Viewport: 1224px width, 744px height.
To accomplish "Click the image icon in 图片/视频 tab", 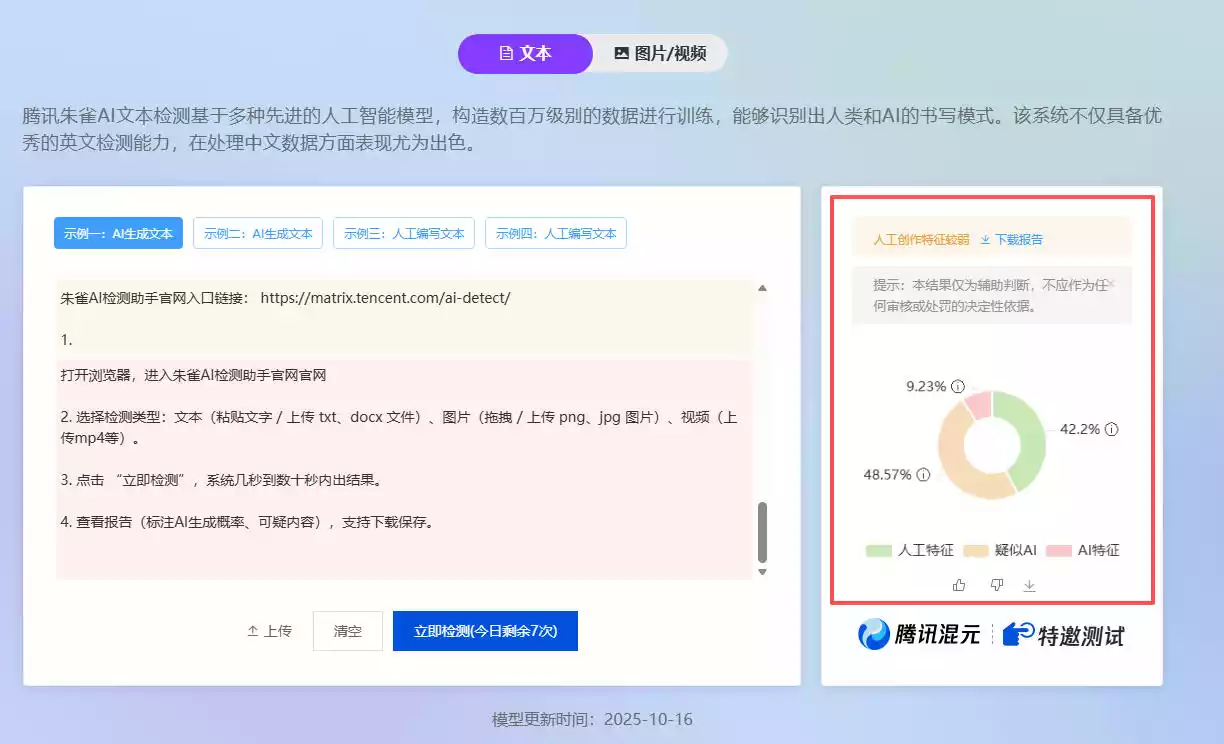I will click(622, 53).
